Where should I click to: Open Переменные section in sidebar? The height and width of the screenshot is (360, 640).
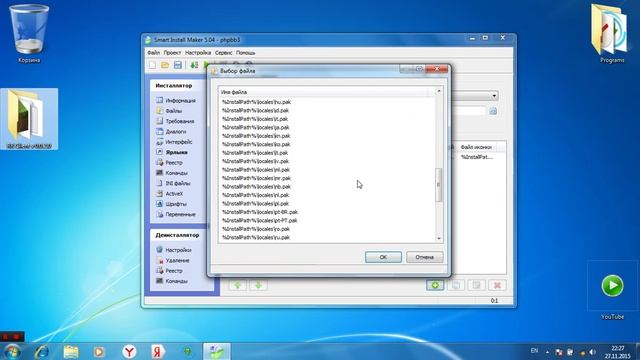coord(176,214)
